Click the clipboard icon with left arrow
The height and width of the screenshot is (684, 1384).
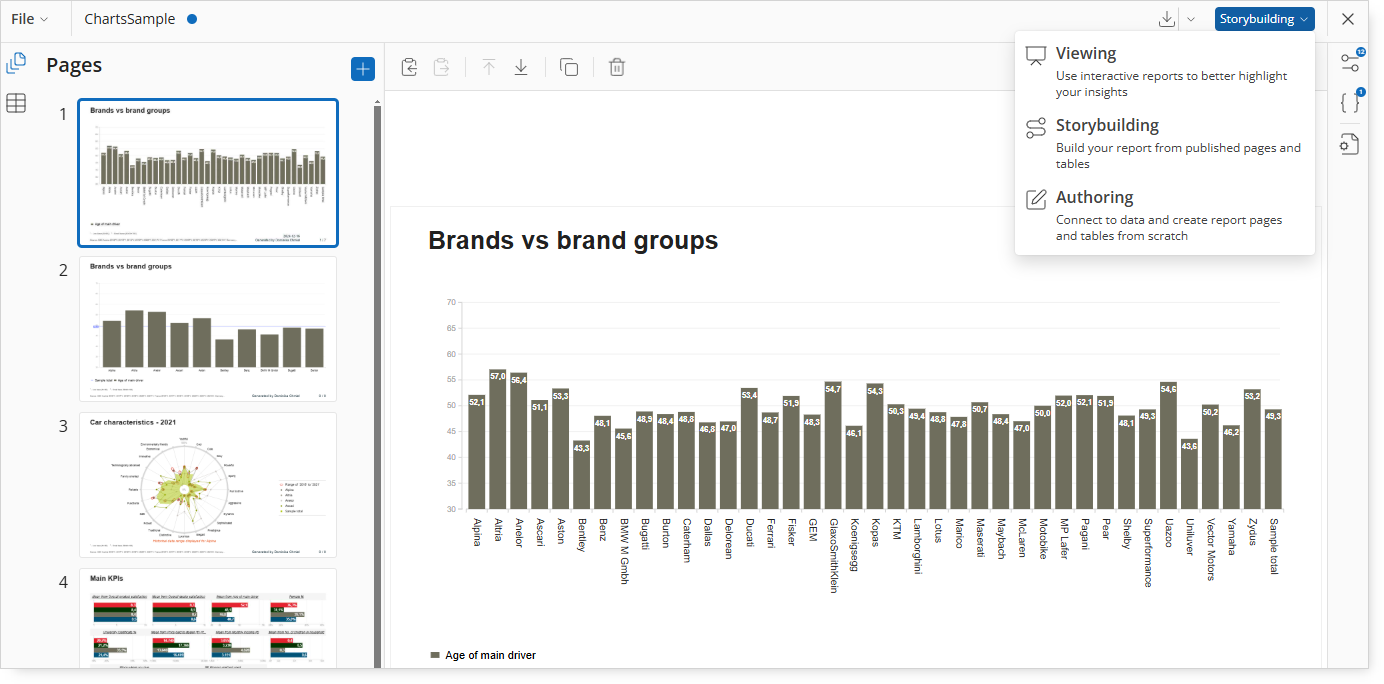[x=409, y=67]
